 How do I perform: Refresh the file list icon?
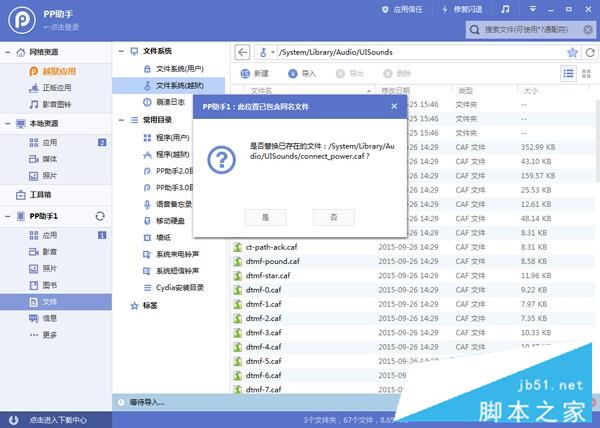[590, 52]
